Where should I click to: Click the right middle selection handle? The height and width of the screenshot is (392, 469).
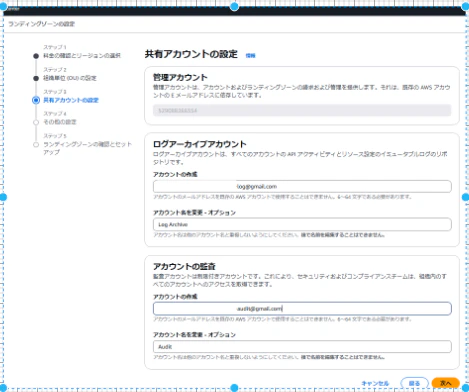point(466,197)
